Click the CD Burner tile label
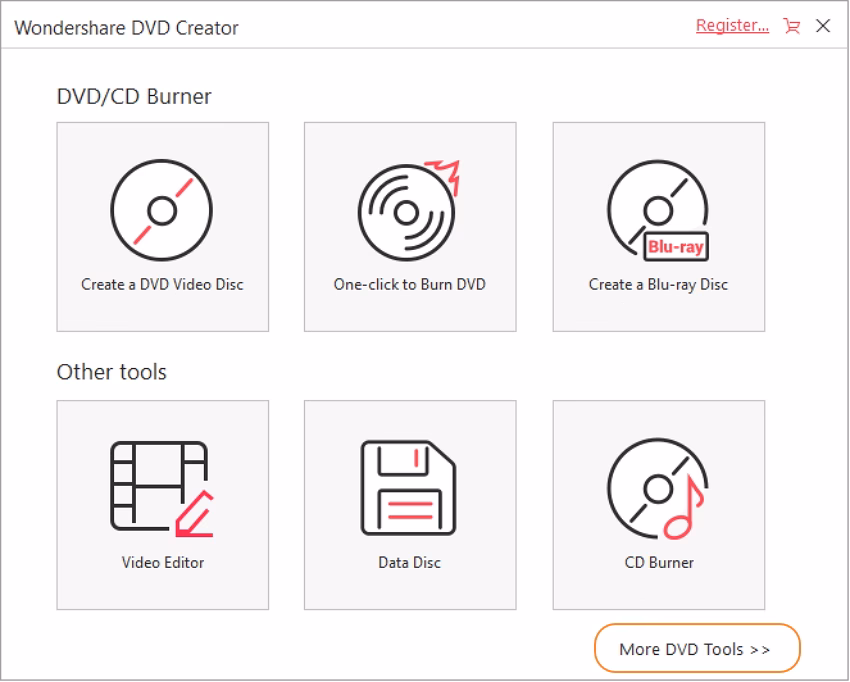The image size is (850, 682). point(657,562)
